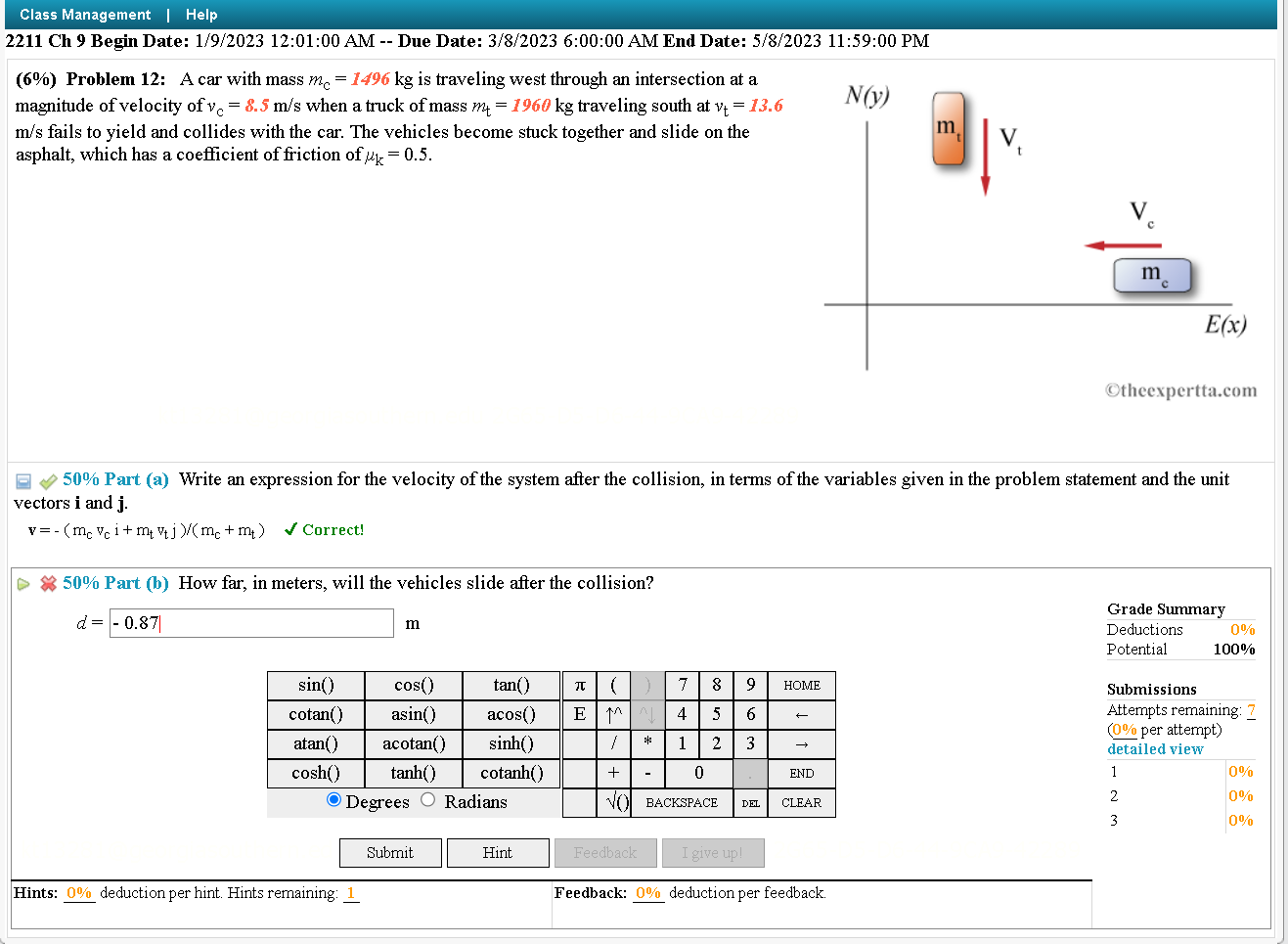This screenshot has height=944, width=1288.
Task: Open the Class Management menu
Action: [85, 14]
